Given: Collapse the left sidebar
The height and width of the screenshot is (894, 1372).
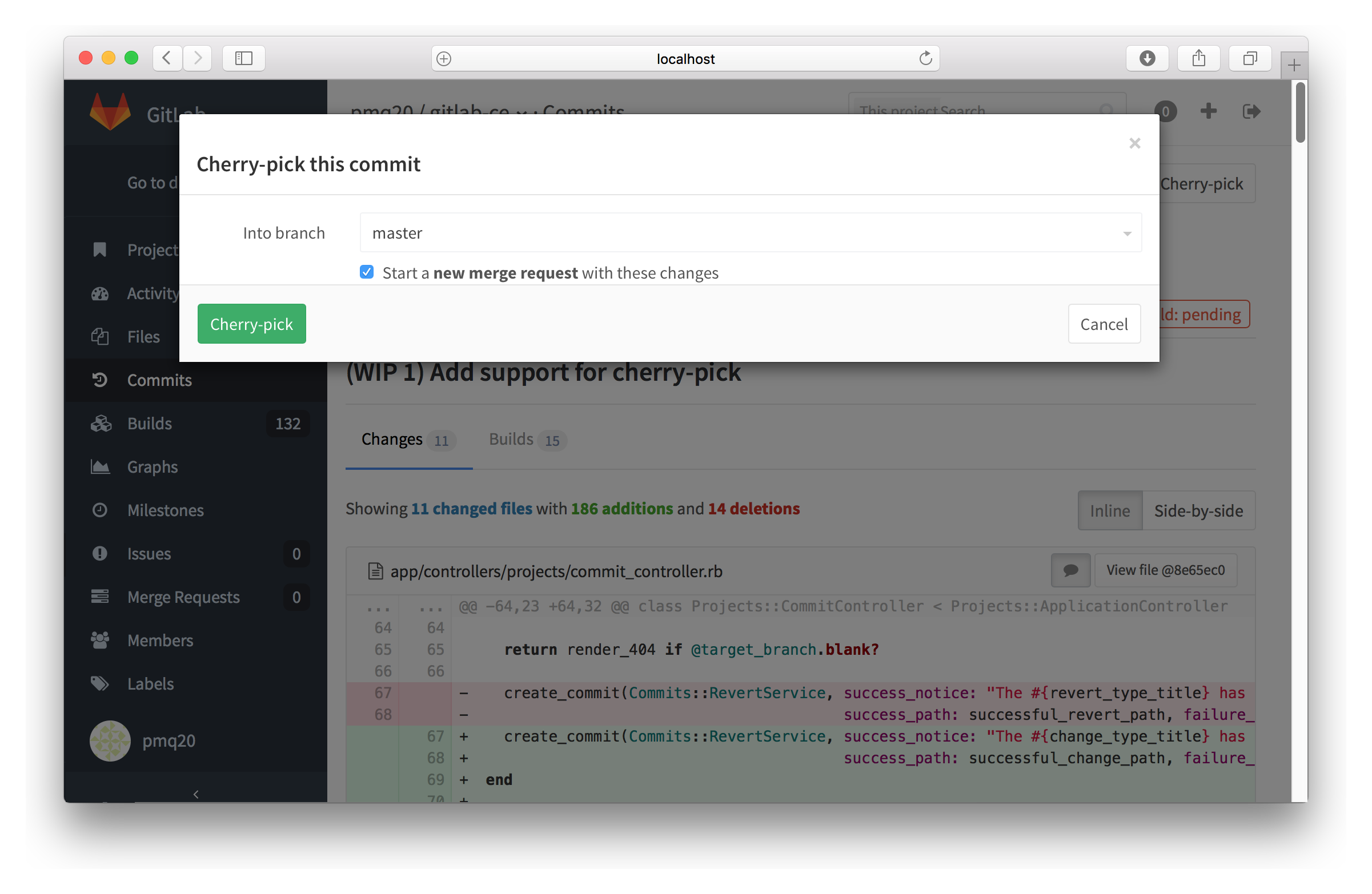Looking at the screenshot, I should pos(195,793).
